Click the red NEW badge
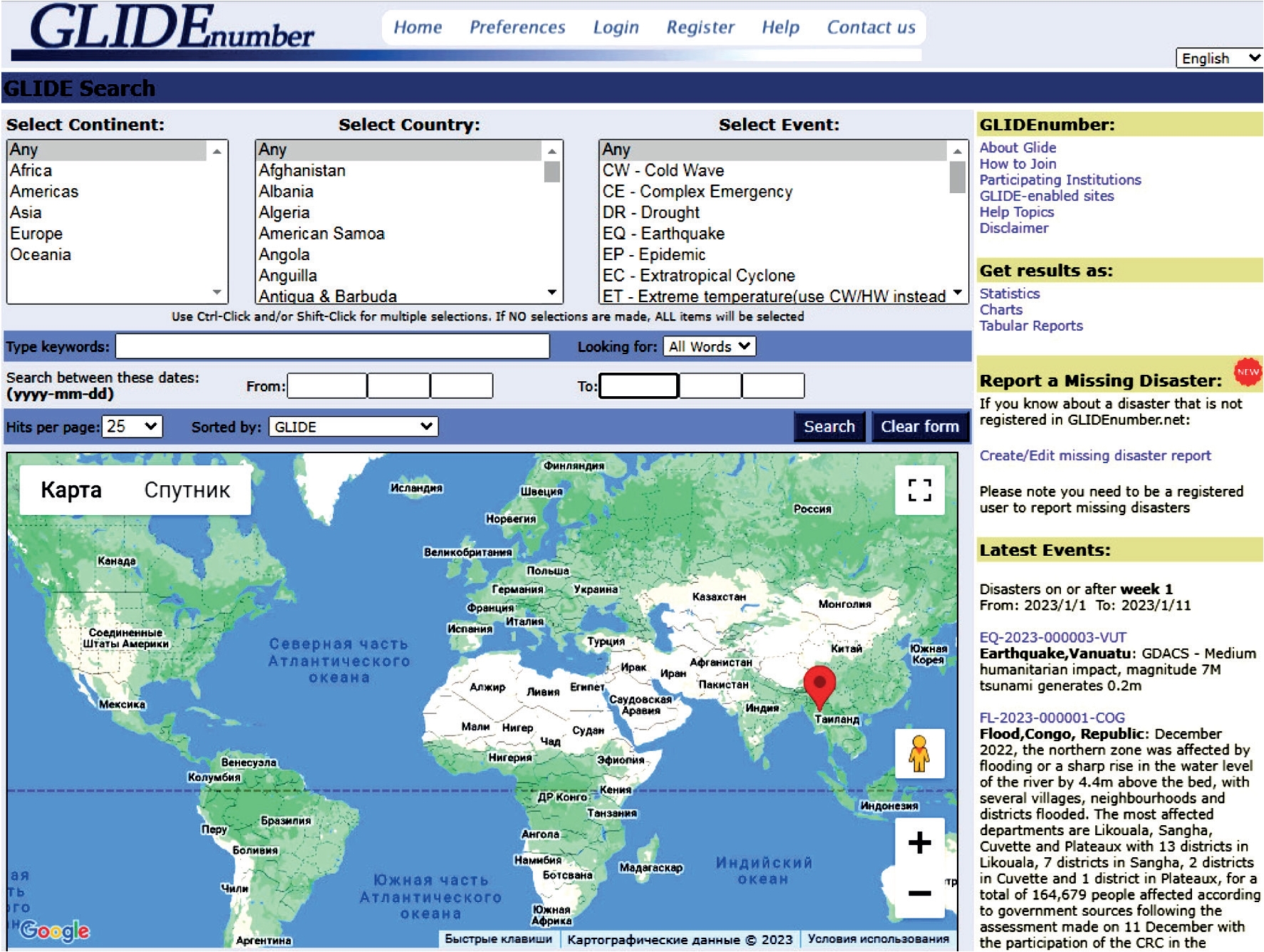Screen dimensions: 1264x952 tap(1247, 372)
